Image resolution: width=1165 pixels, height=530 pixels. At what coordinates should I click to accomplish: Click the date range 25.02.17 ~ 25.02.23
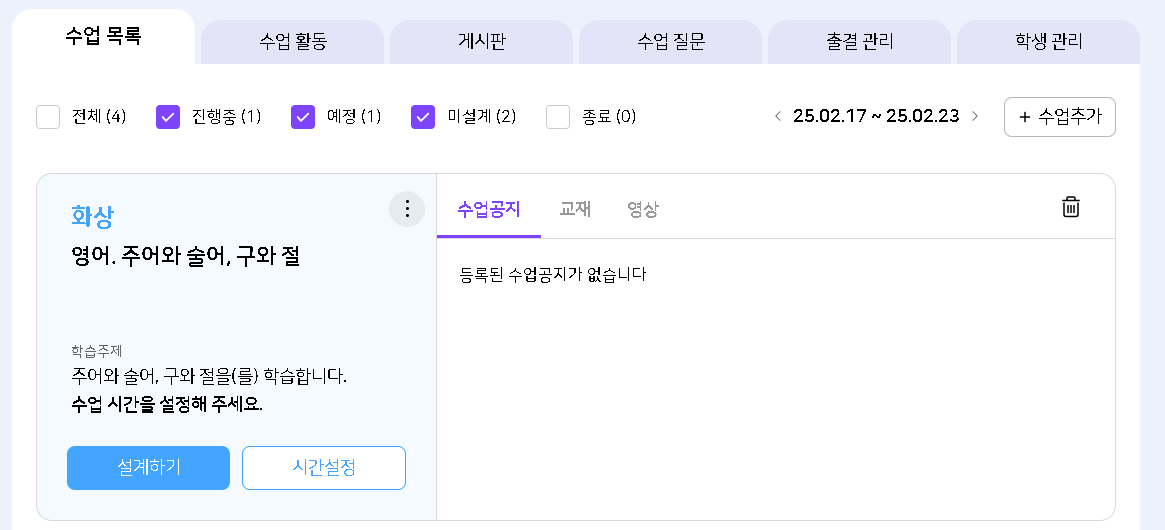[x=876, y=117]
